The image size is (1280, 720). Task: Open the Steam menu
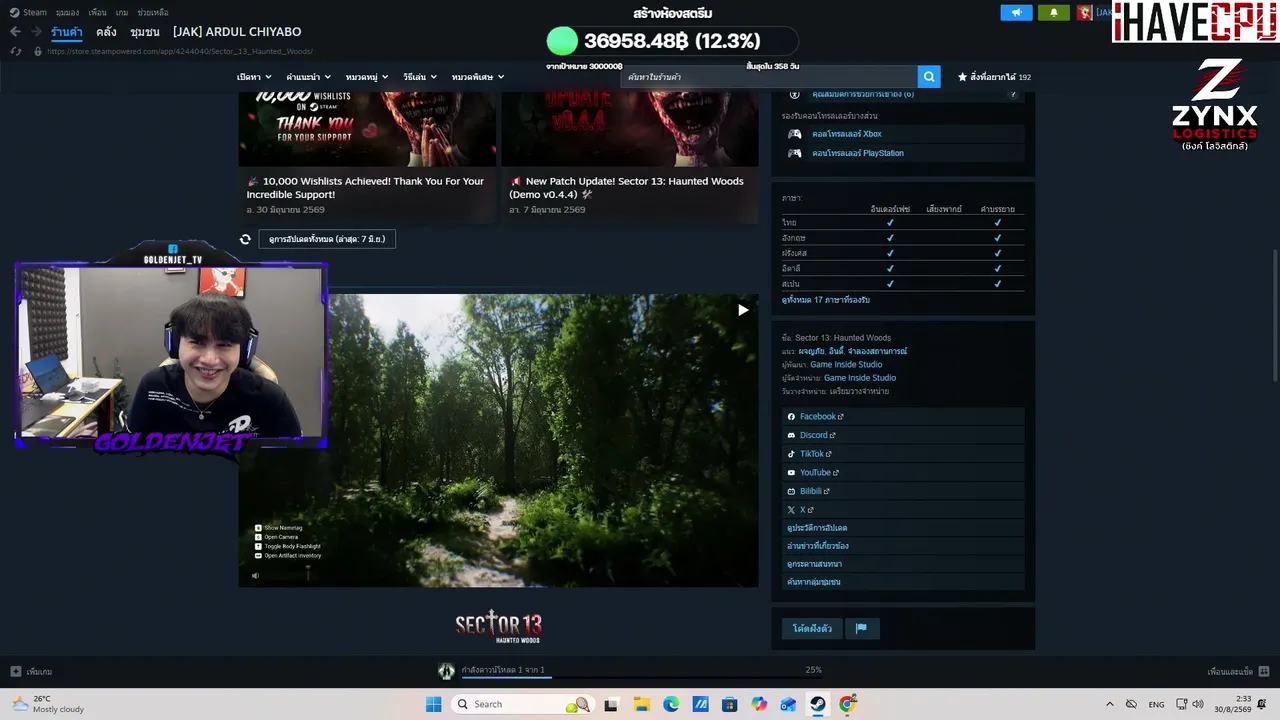click(x=35, y=13)
